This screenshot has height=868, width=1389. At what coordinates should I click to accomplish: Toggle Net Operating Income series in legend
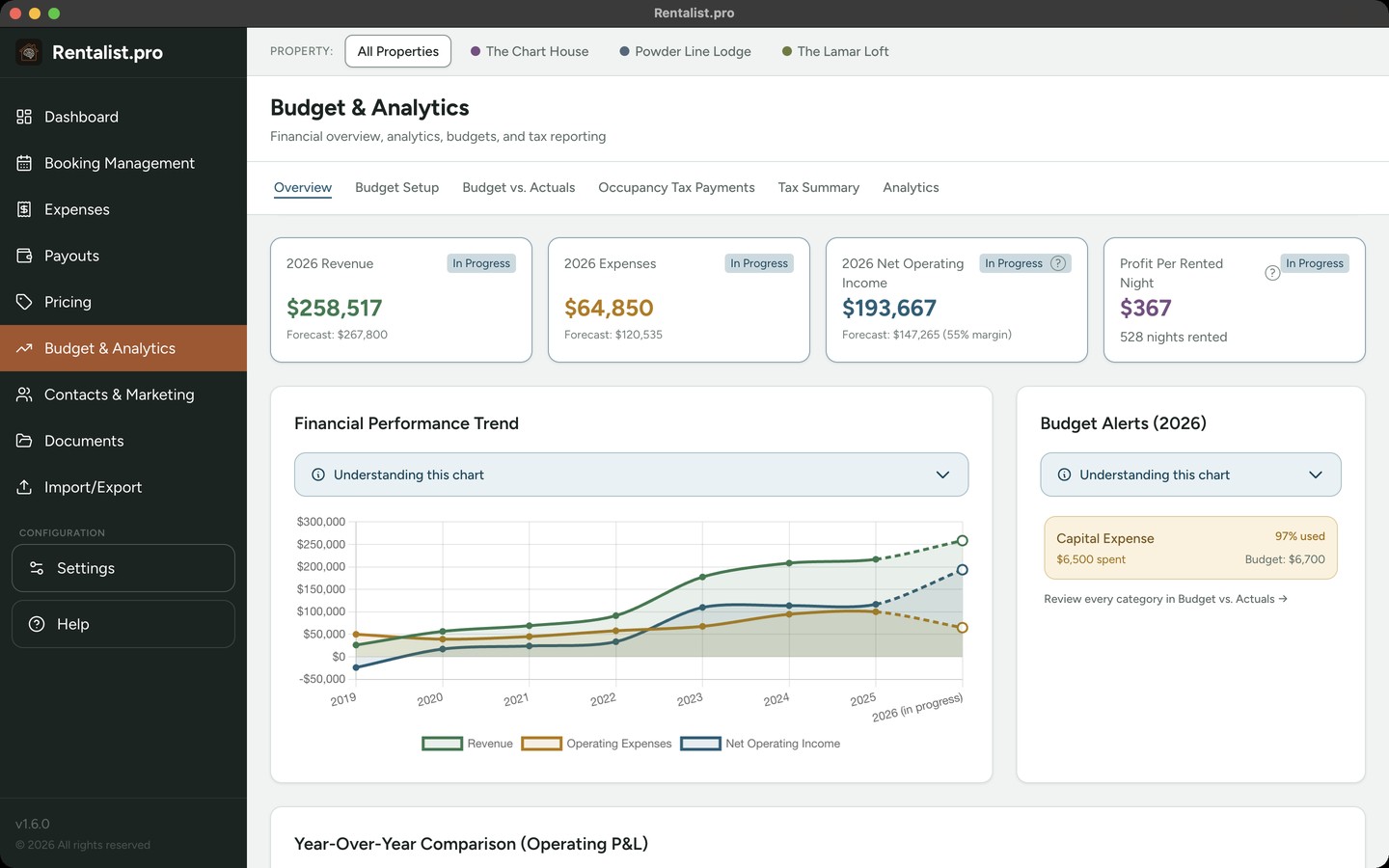click(760, 744)
